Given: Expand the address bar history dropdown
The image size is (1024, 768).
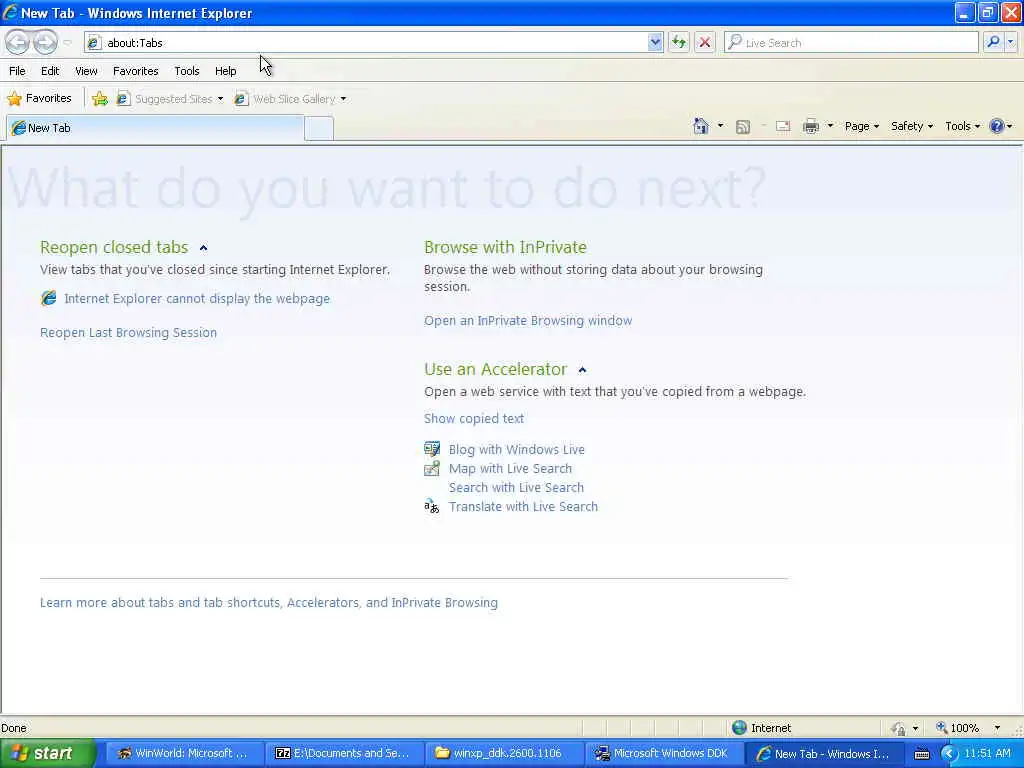Looking at the screenshot, I should click(x=654, y=42).
